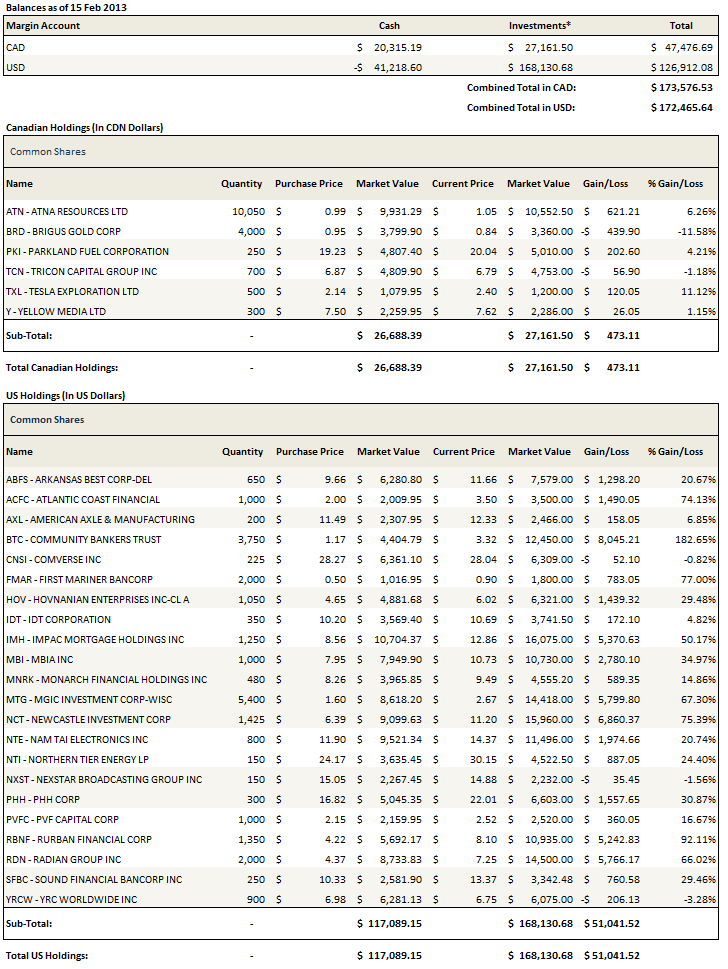The height and width of the screenshot is (969, 728).
Task: Select PKI - Parkland Fuel Corporation entry
Action: point(87,252)
